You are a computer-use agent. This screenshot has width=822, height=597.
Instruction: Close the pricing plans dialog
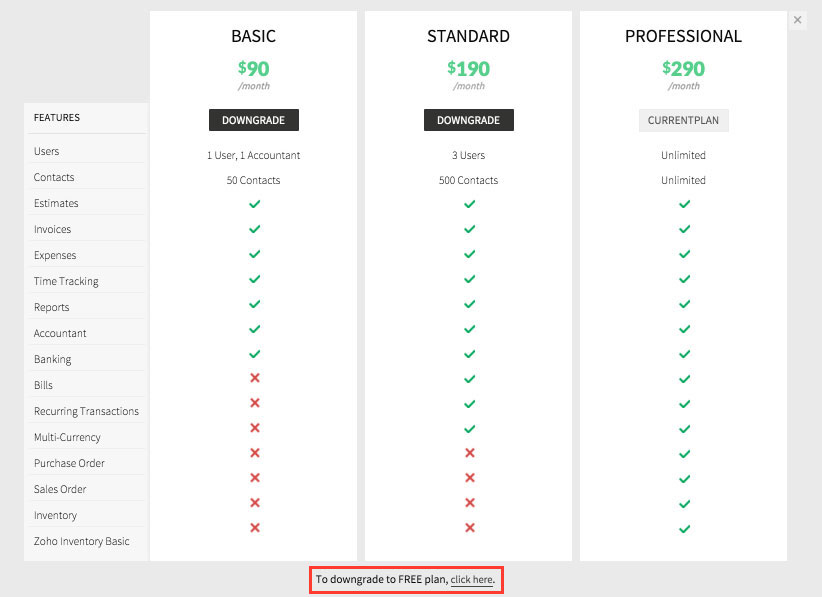pyautogui.click(x=797, y=20)
